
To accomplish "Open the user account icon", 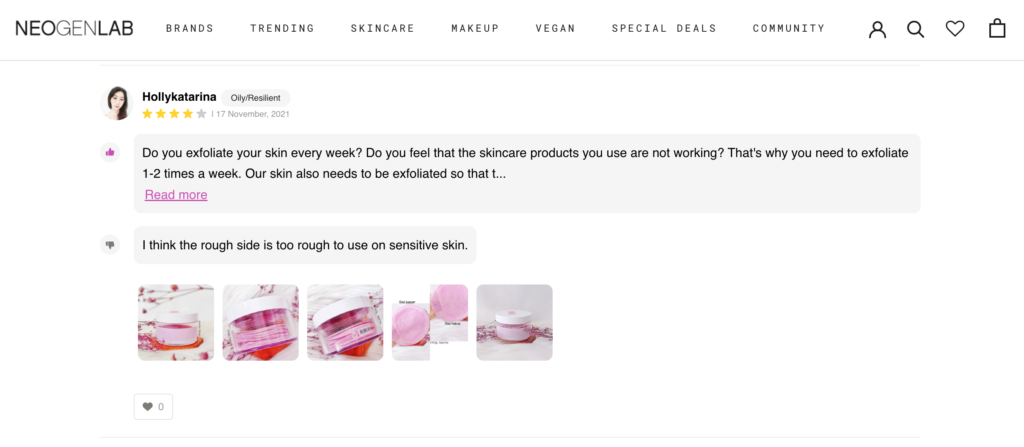I will 877,29.
